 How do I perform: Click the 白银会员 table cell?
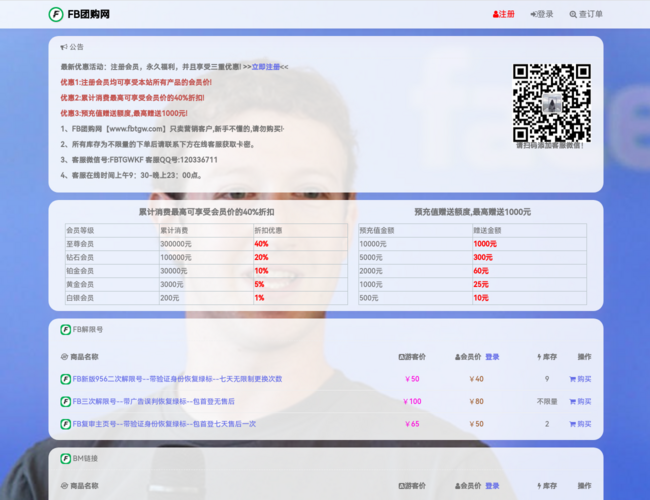coord(112,298)
